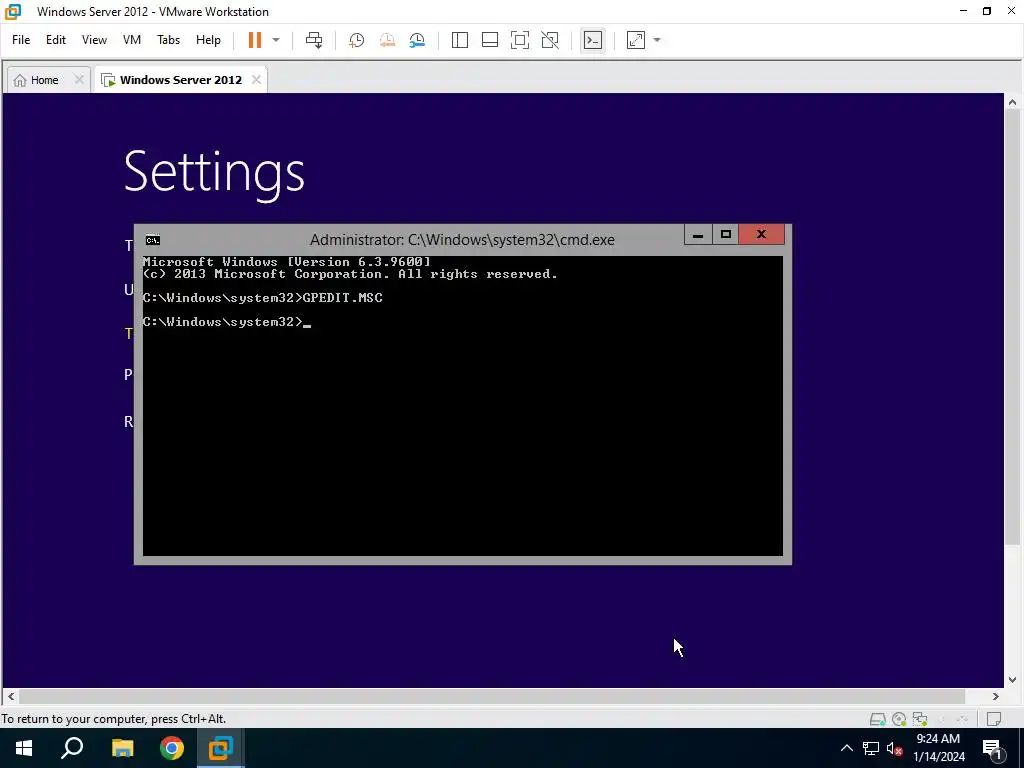Click the GPEDIT.MSC command text
The image size is (1024, 768).
343,298
